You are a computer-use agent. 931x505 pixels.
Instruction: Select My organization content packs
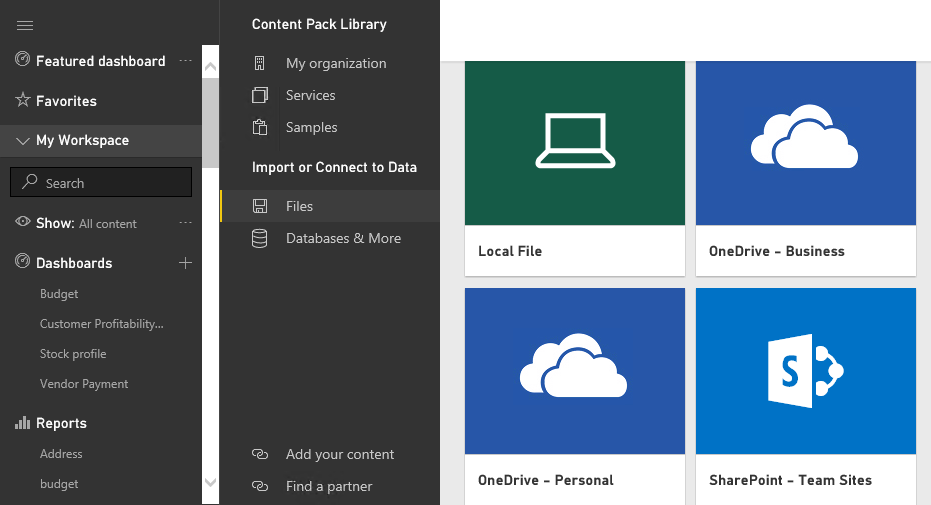(336, 63)
